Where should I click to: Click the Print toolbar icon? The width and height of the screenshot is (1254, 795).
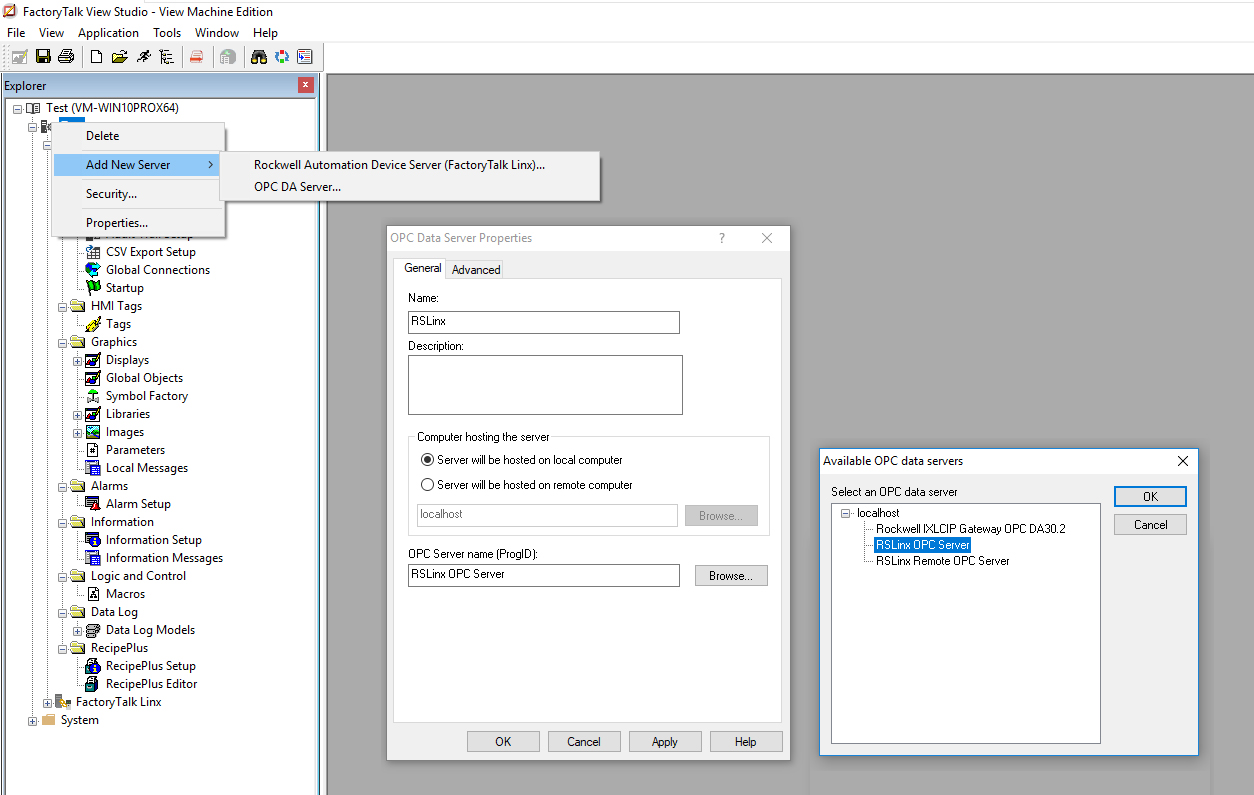pos(66,57)
